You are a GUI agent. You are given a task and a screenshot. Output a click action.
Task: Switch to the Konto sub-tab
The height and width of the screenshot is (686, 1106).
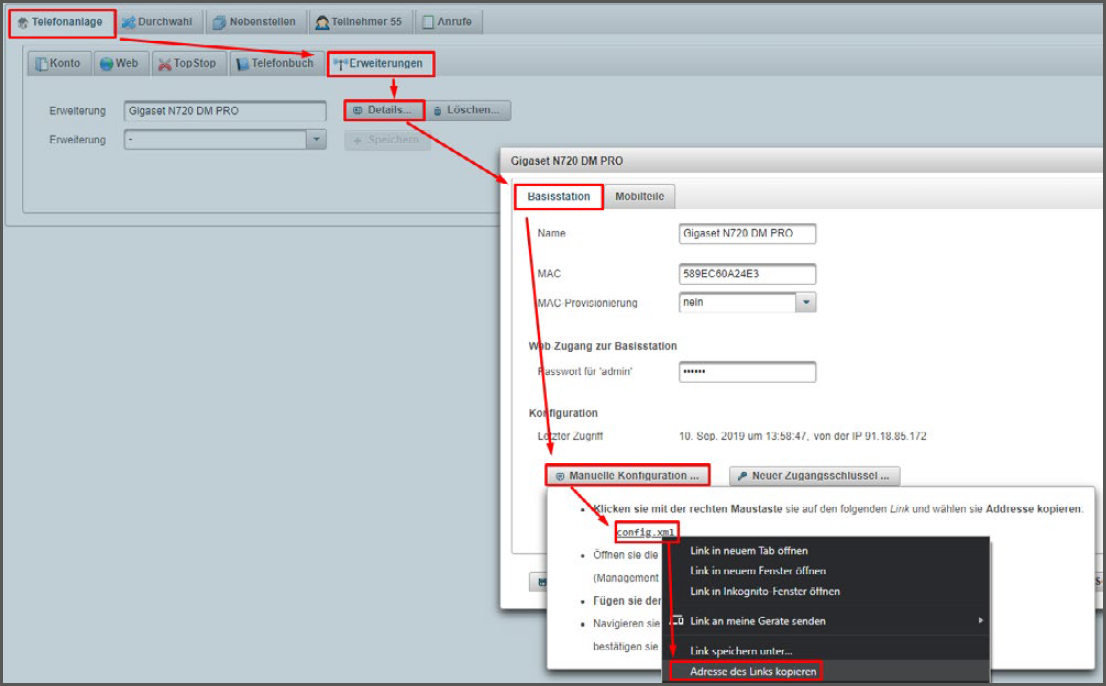click(x=59, y=63)
